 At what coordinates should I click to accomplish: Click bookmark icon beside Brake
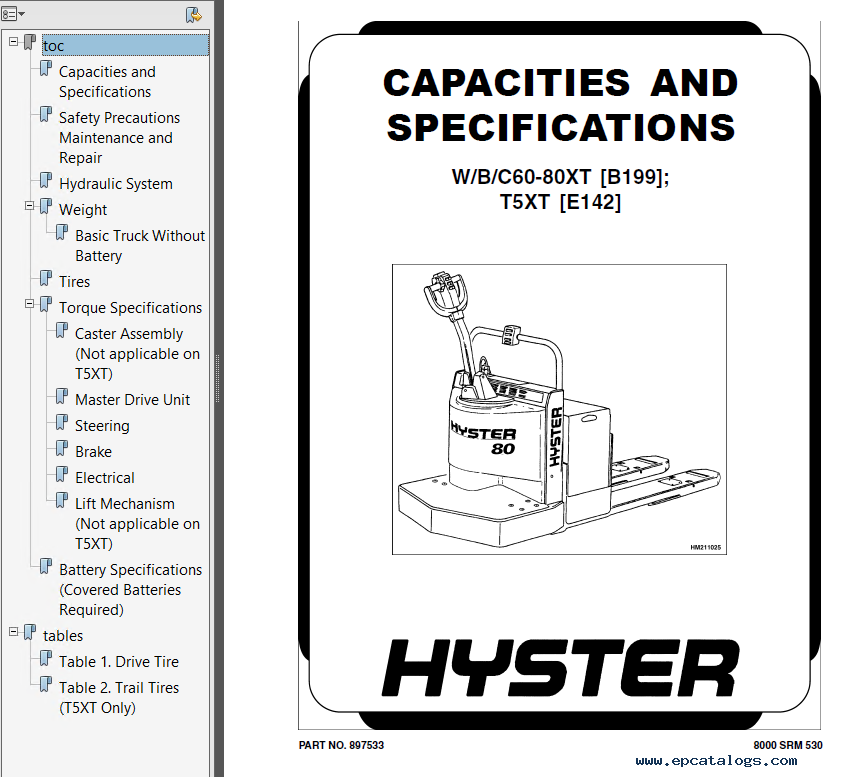point(62,448)
